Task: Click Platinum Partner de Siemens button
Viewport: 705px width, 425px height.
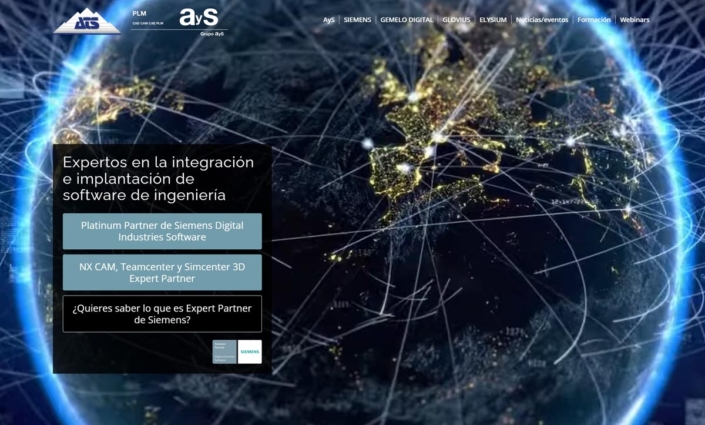Action: click(162, 231)
